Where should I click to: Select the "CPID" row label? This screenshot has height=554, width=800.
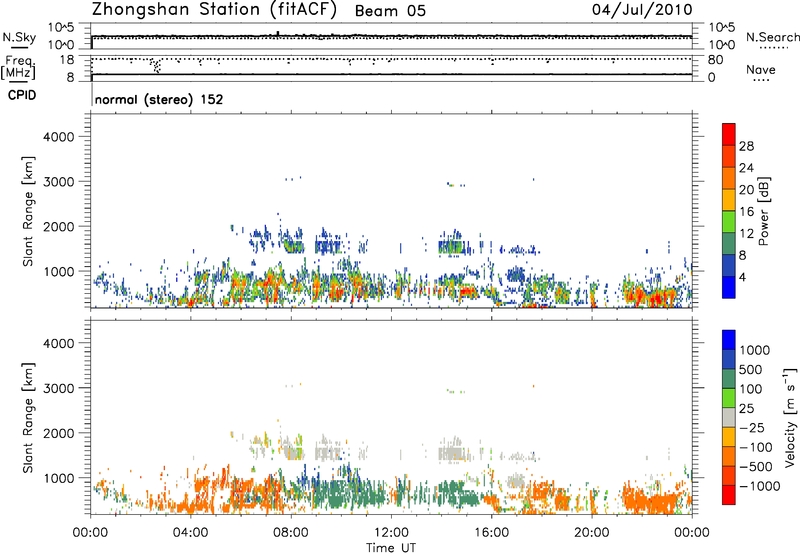click(22, 95)
